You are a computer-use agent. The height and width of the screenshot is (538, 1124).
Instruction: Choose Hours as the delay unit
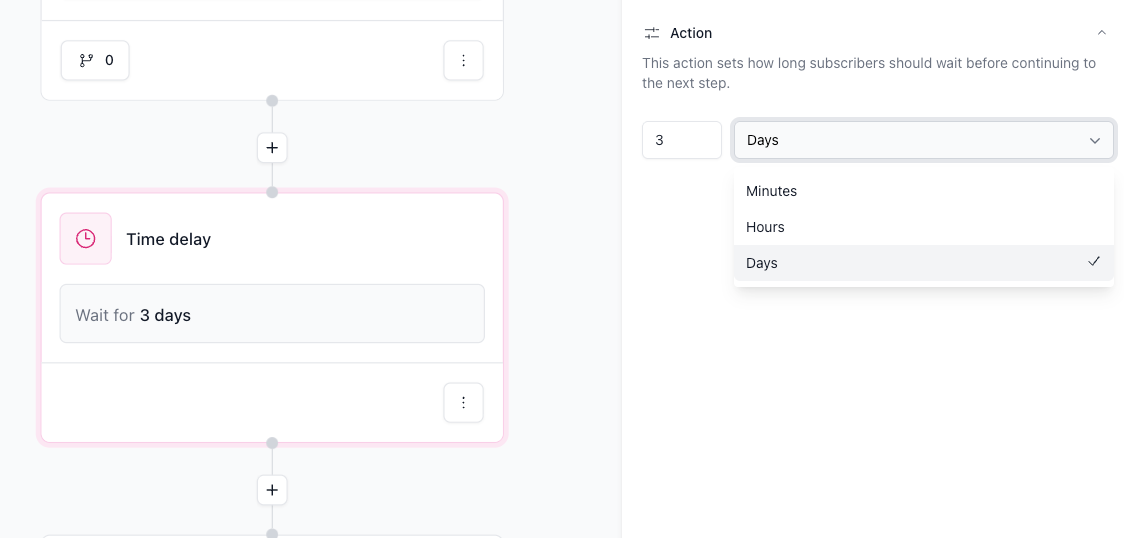tap(765, 227)
